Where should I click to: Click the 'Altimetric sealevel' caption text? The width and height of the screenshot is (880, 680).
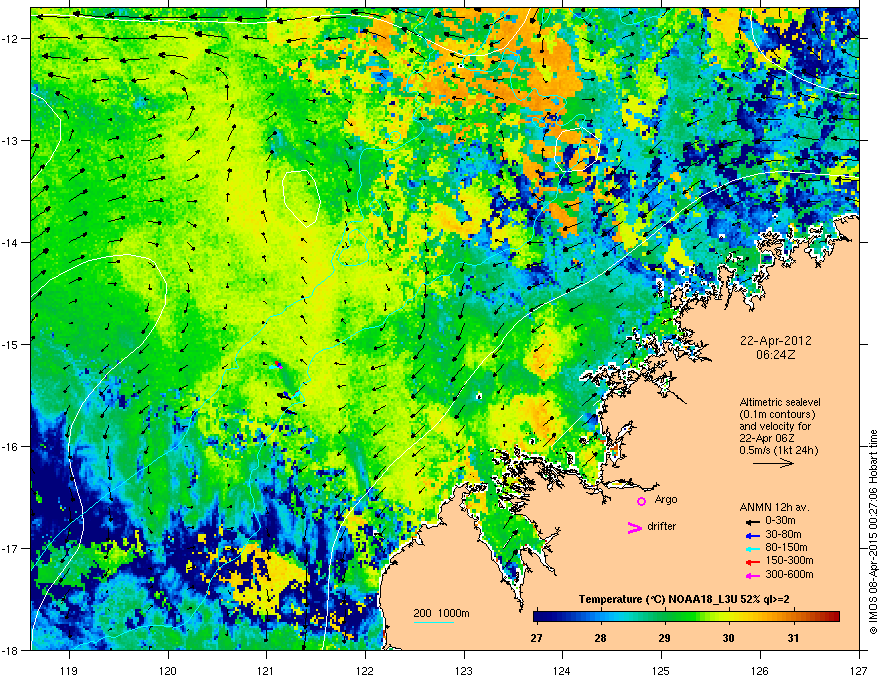click(780, 402)
